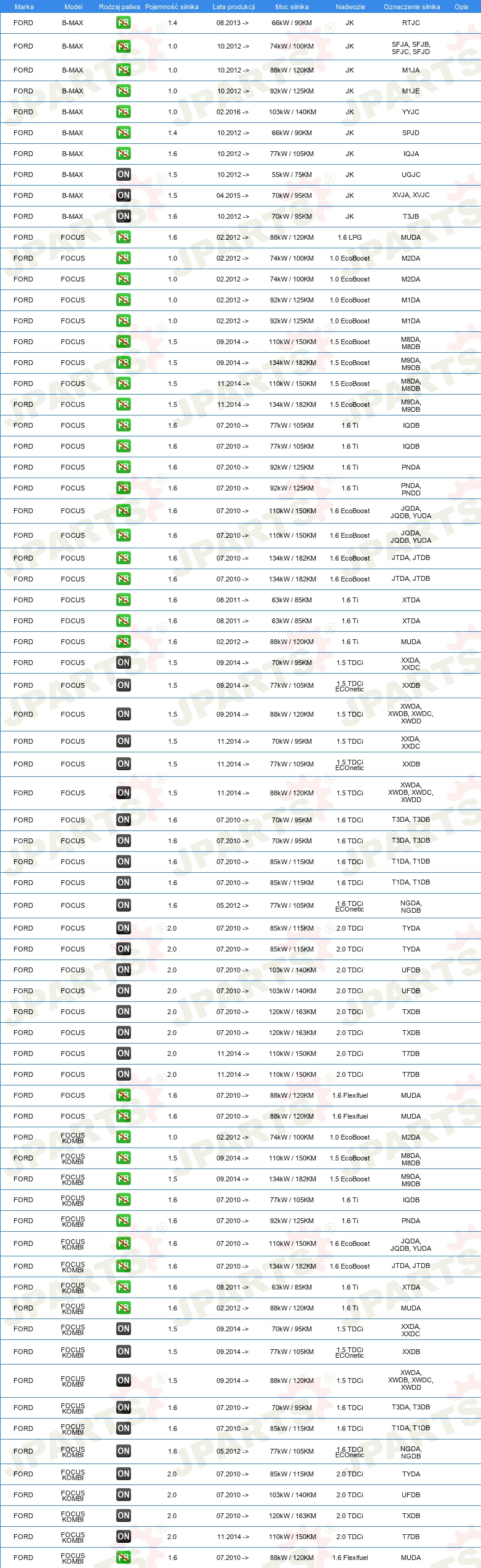Select the FOCUS KOMBI cell in M2DA row
This screenshot has height=1568, width=481.
[73, 1138]
